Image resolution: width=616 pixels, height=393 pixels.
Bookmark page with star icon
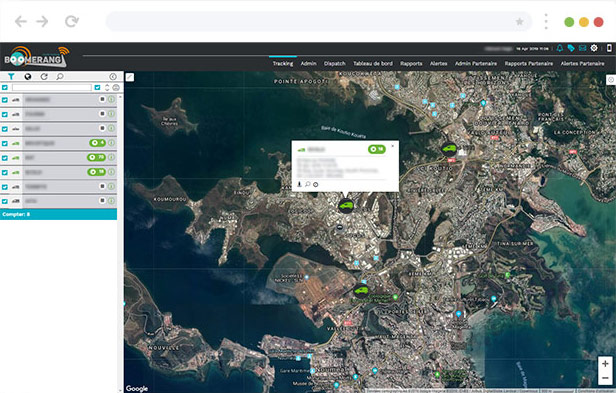pos(519,21)
